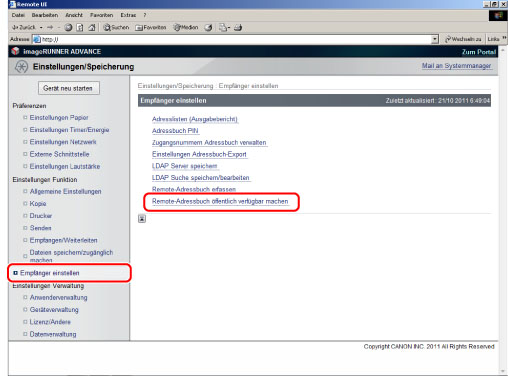This screenshot has height=376, width=508.
Task: Open Remote-Adressbuch erfassen link
Action: pos(194,189)
